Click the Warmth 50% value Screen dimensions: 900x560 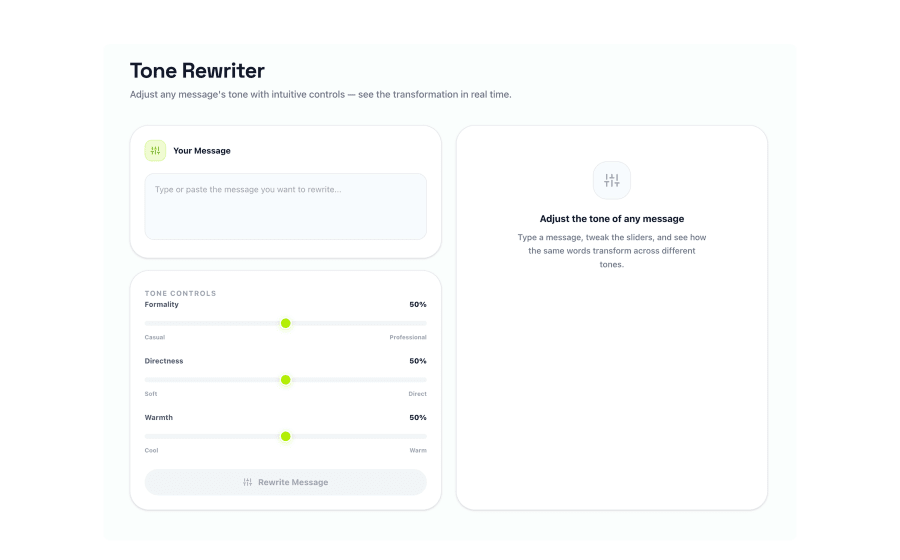pyautogui.click(x=418, y=418)
